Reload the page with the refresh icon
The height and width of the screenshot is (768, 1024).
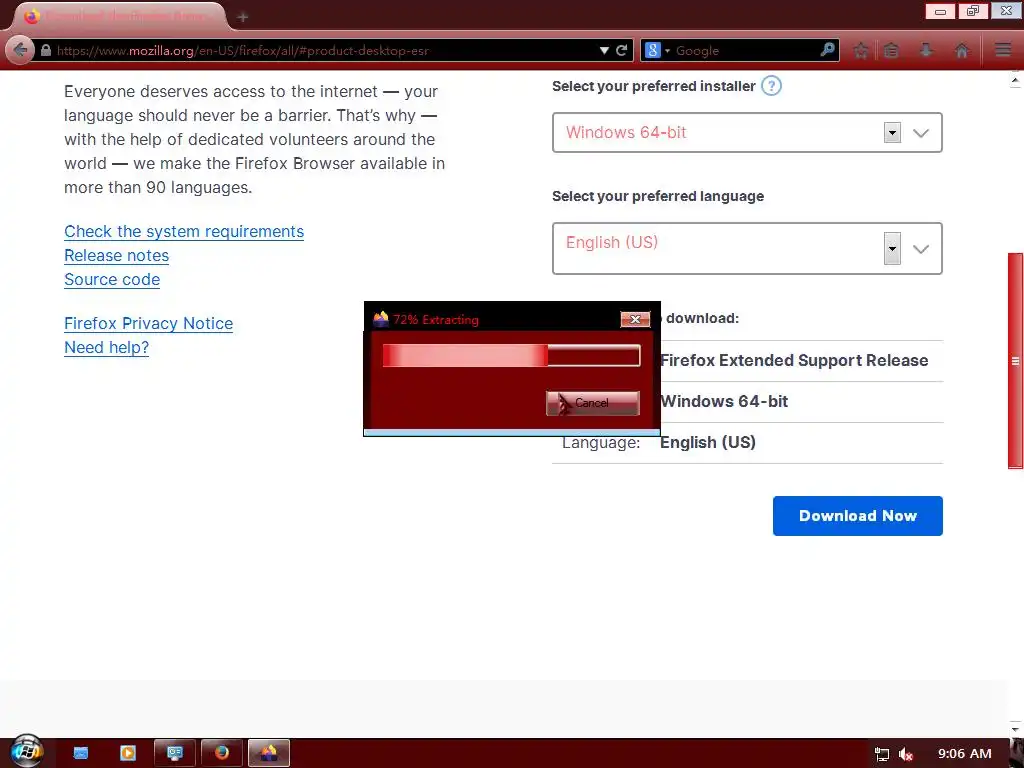pyautogui.click(x=622, y=50)
